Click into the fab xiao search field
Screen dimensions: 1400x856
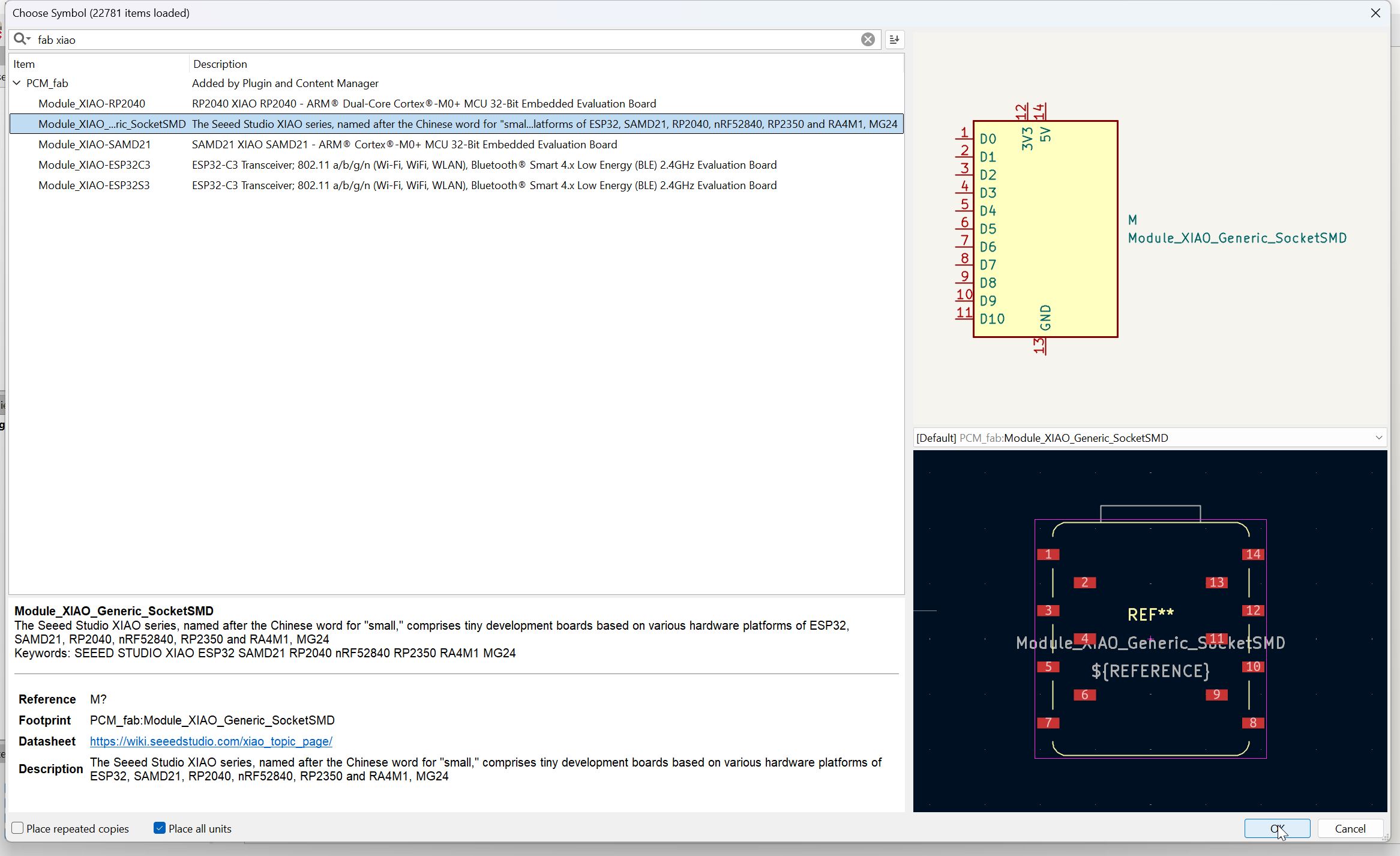click(420, 40)
